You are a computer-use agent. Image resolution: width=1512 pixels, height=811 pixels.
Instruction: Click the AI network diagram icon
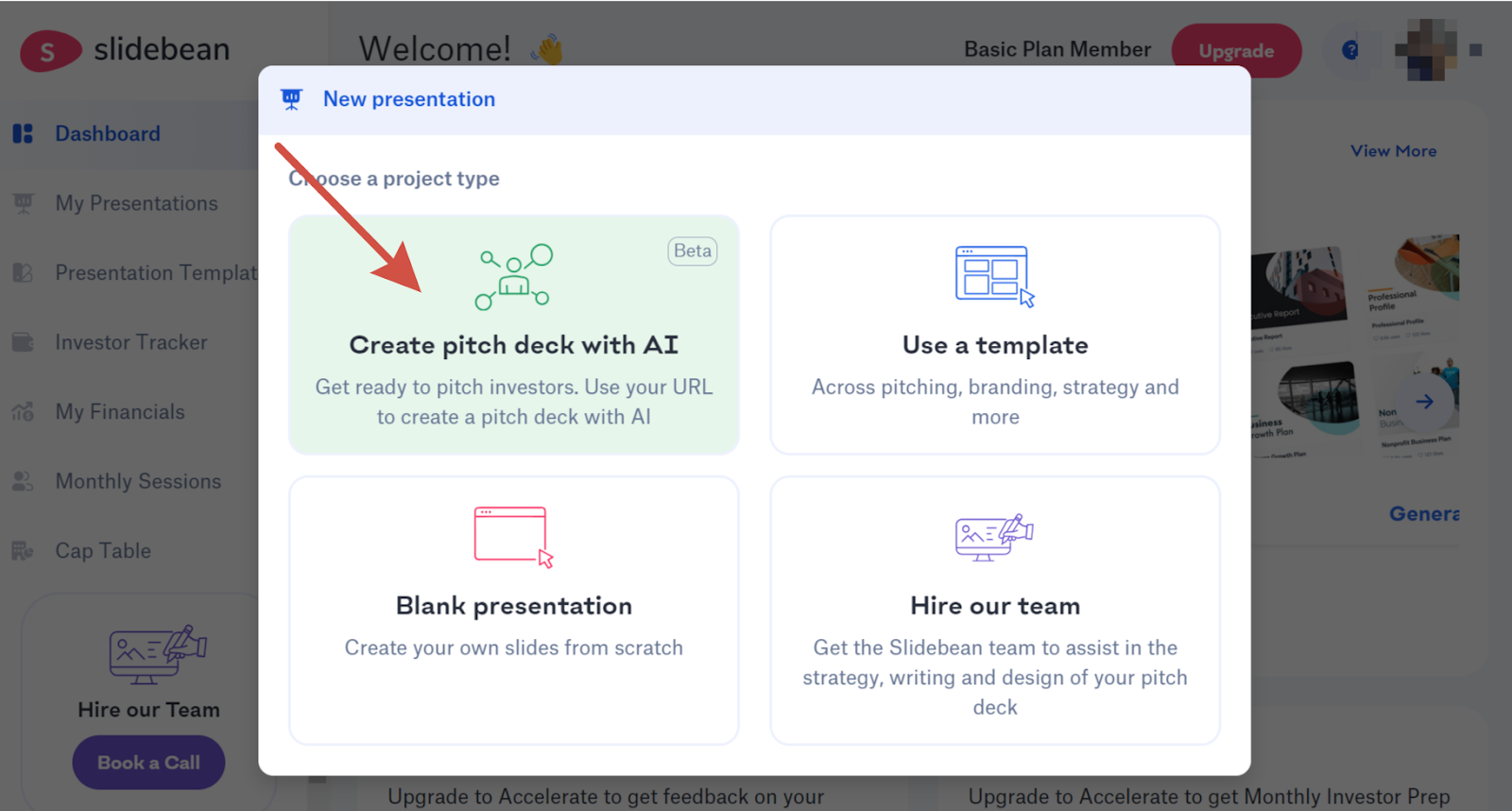[514, 277]
